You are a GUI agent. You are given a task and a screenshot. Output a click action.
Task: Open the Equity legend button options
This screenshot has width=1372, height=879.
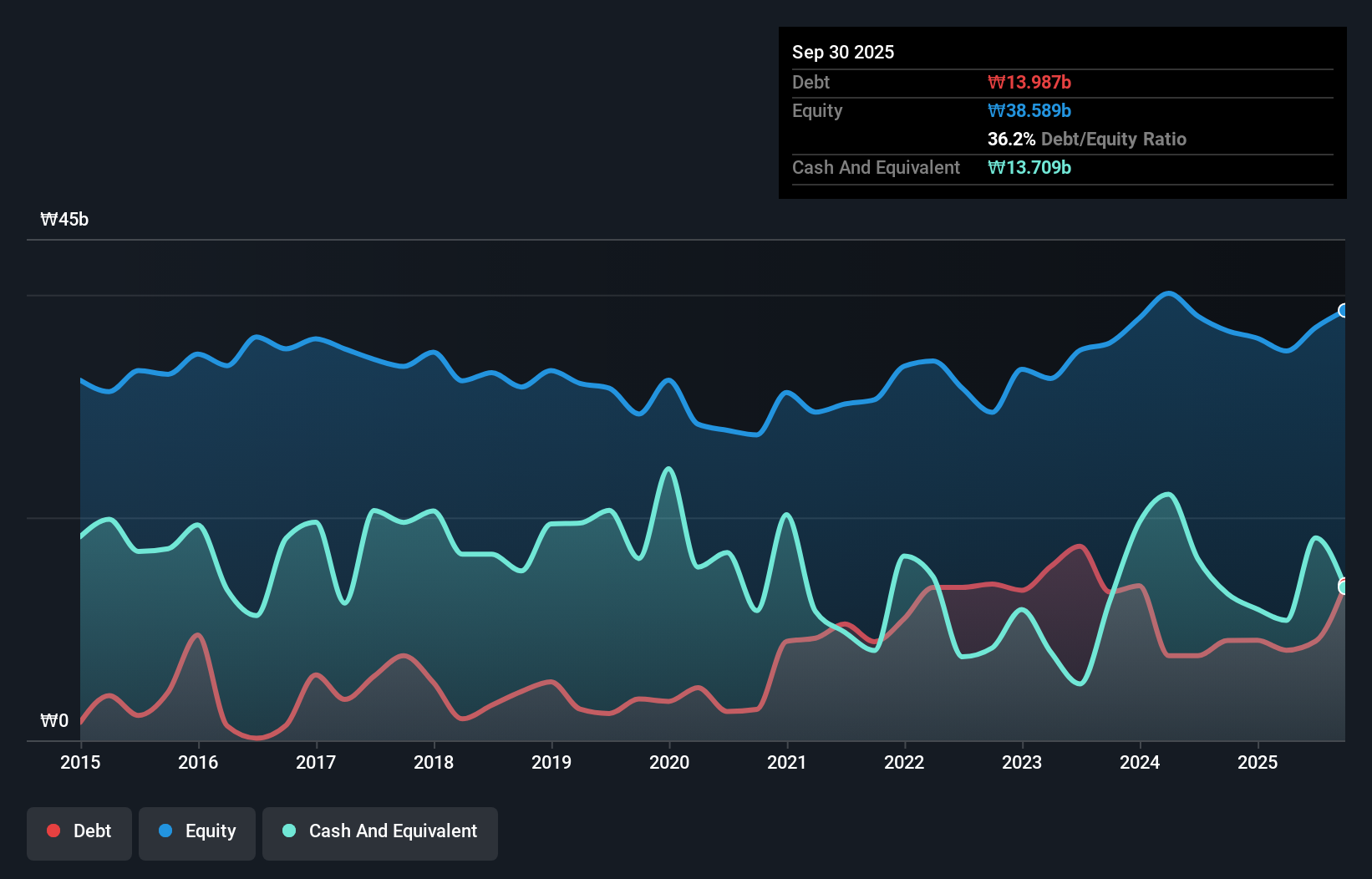tap(196, 832)
